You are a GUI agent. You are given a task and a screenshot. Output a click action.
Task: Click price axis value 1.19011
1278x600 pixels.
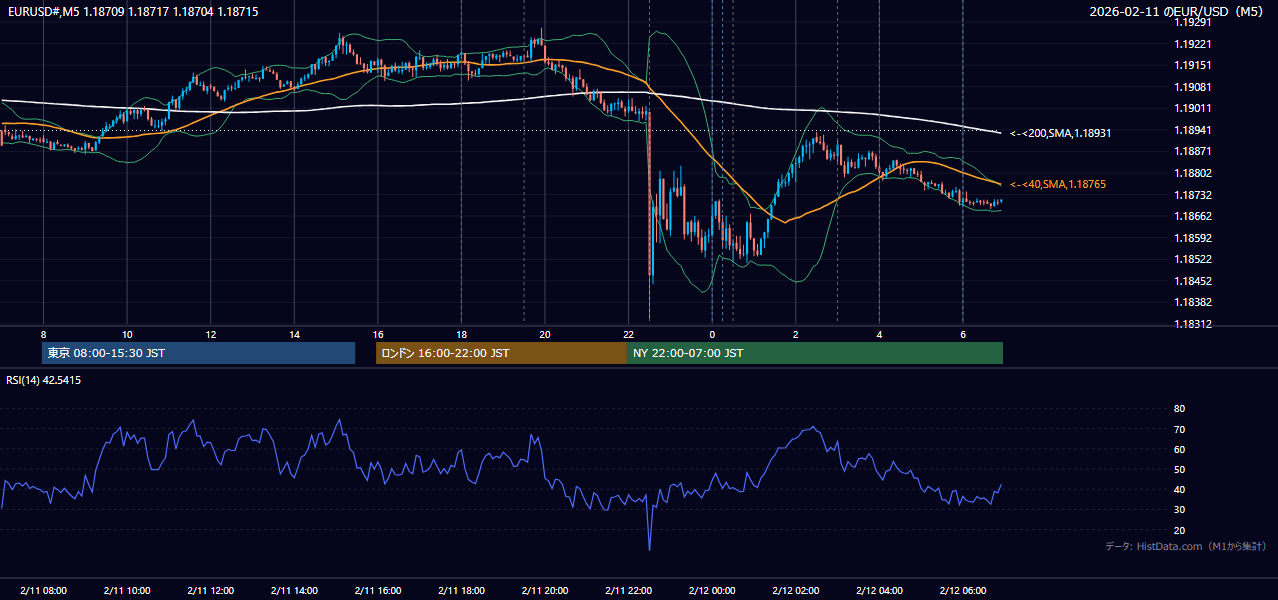[1192, 108]
